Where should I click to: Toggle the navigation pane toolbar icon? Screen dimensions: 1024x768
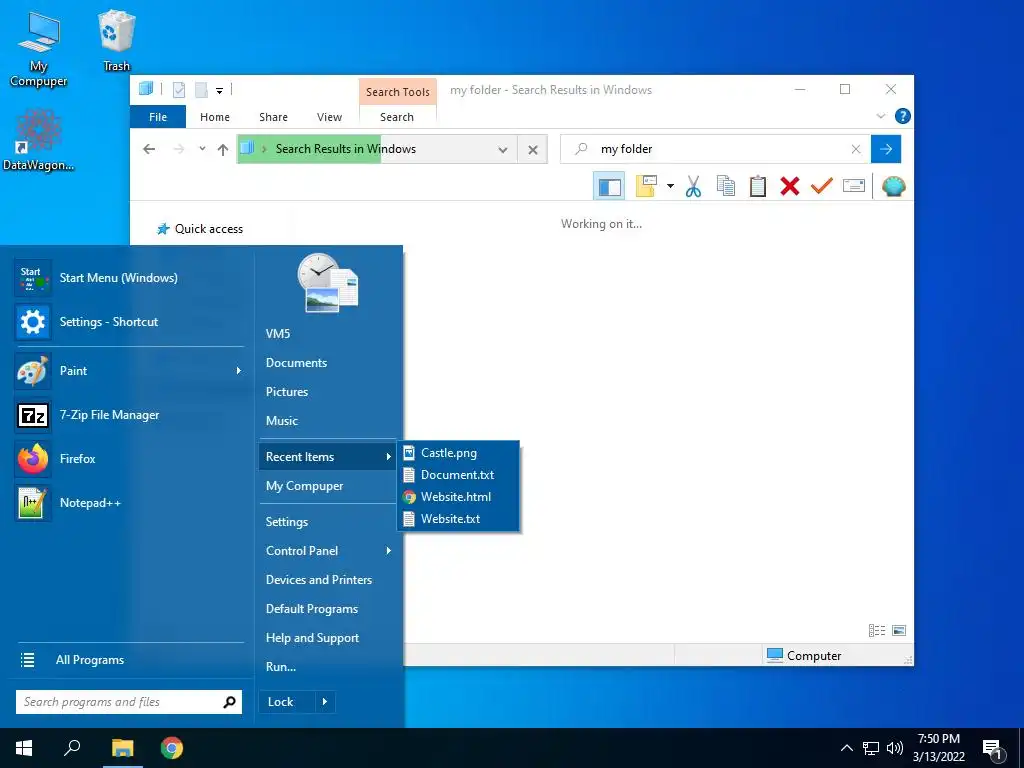609,186
